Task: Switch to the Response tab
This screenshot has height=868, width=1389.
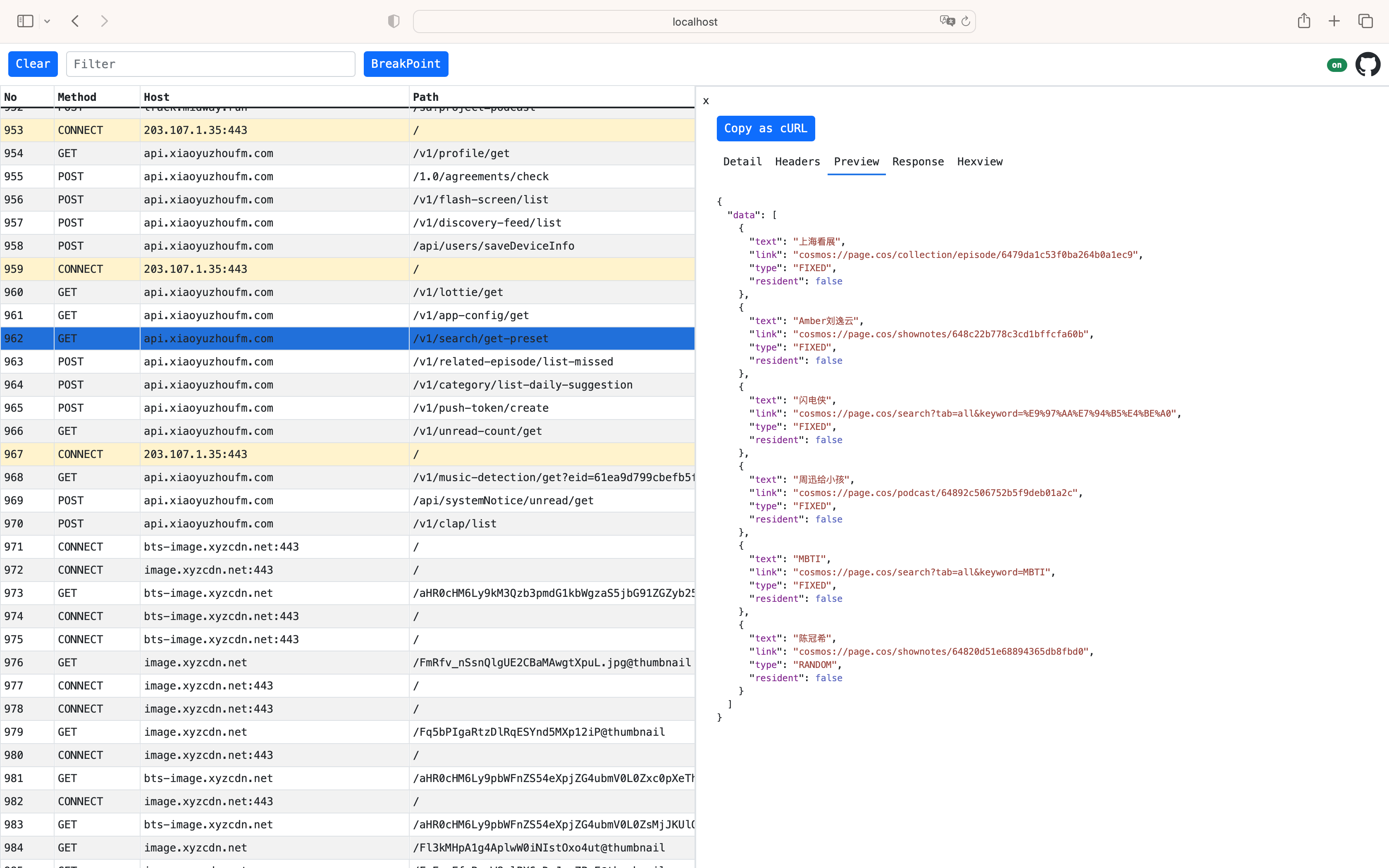Action: coord(918,161)
